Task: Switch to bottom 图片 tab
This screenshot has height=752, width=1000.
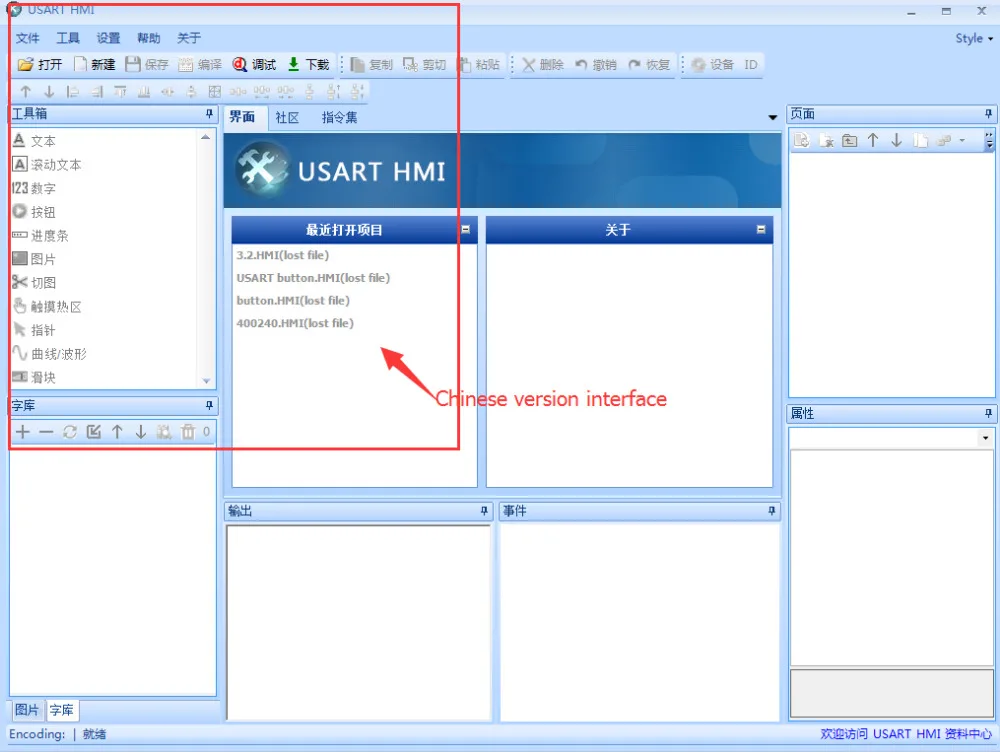Action: (x=27, y=710)
